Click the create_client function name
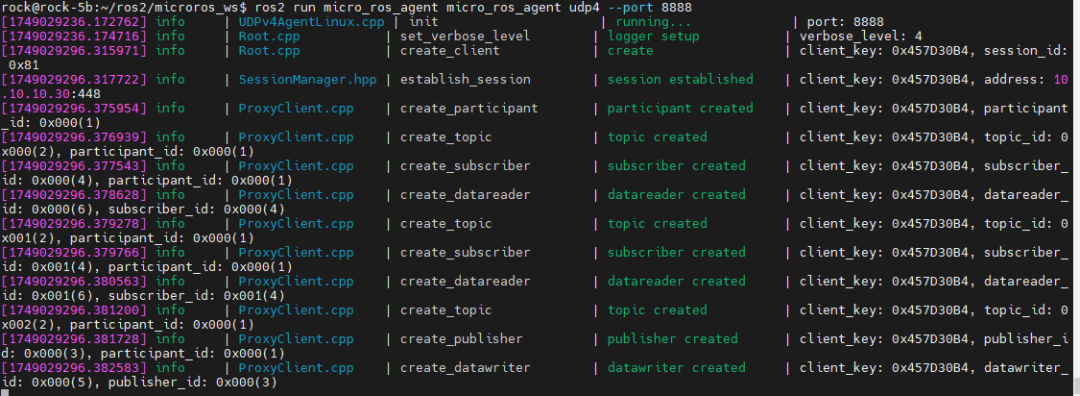Screen dimensions: 1080x396 450,50
